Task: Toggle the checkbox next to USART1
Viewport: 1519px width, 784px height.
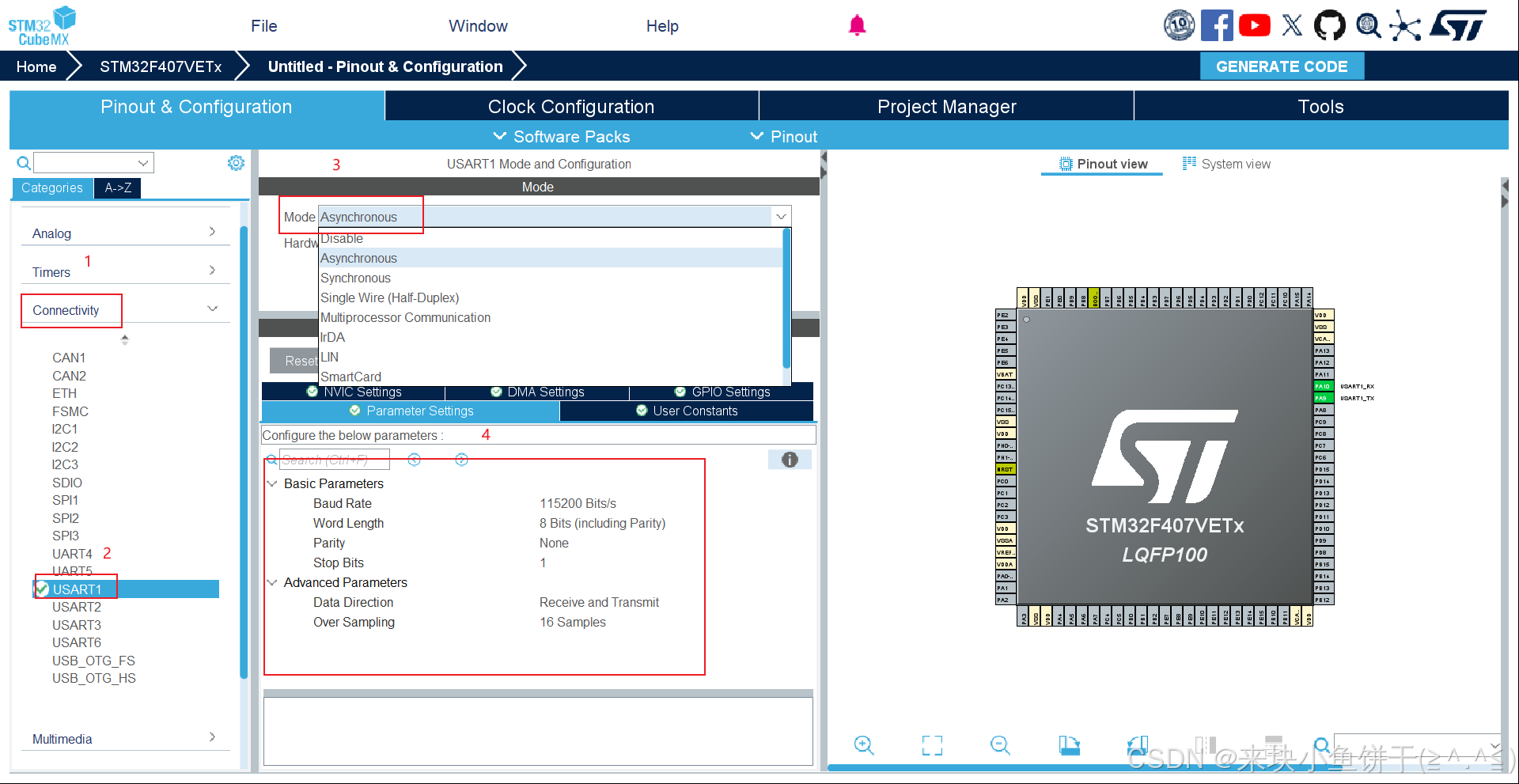Action: (42, 589)
